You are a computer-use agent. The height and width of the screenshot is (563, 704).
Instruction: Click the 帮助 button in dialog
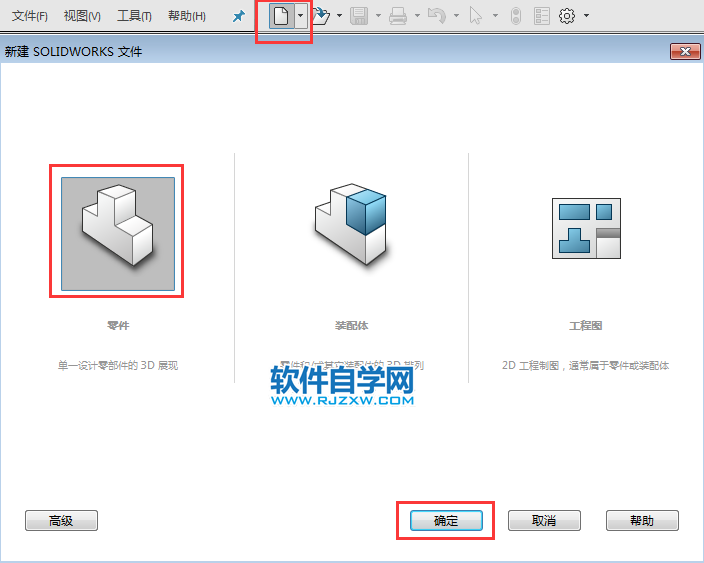tap(642, 521)
